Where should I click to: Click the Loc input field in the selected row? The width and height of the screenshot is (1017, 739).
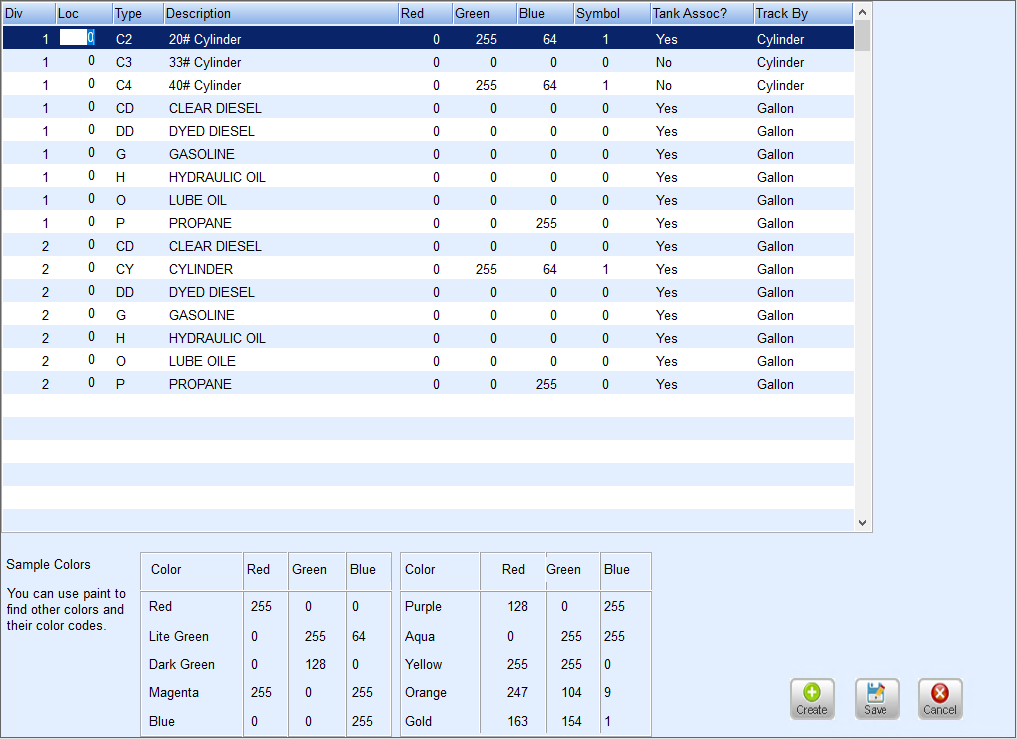(77, 38)
